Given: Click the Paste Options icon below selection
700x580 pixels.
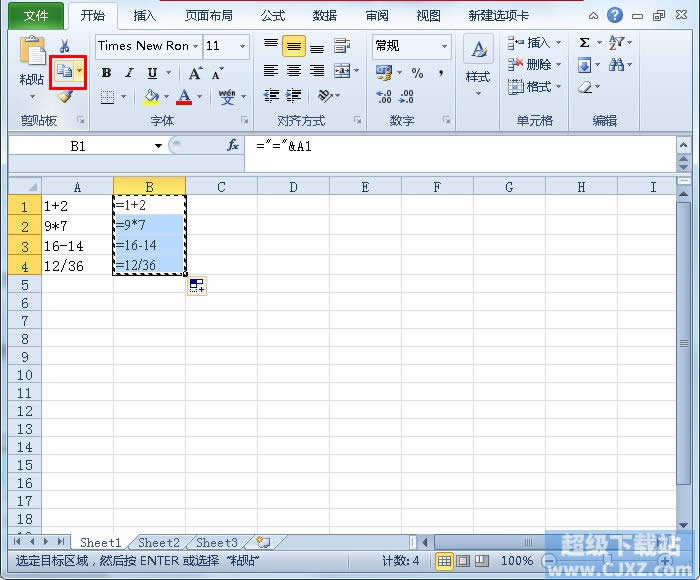Looking at the screenshot, I should tap(197, 286).
